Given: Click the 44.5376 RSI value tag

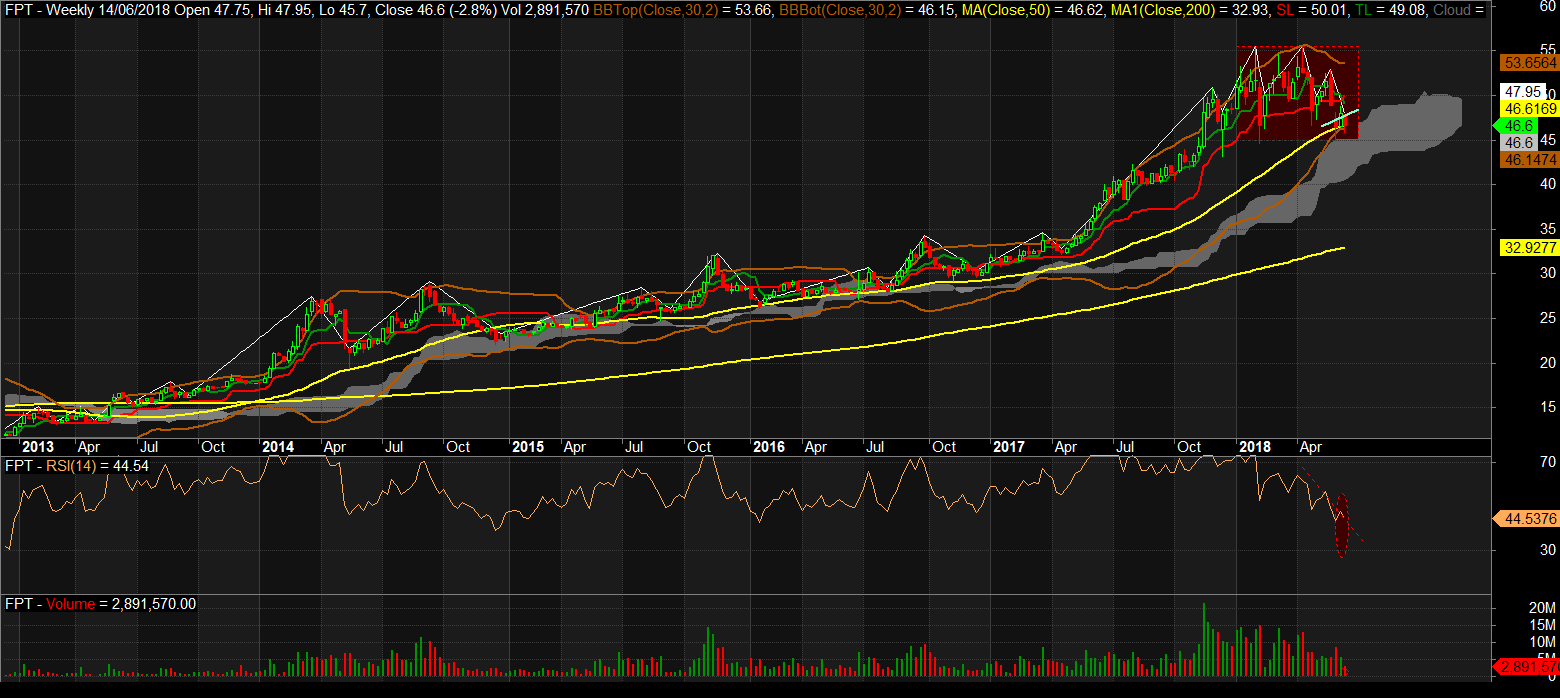Looking at the screenshot, I should click(1527, 519).
